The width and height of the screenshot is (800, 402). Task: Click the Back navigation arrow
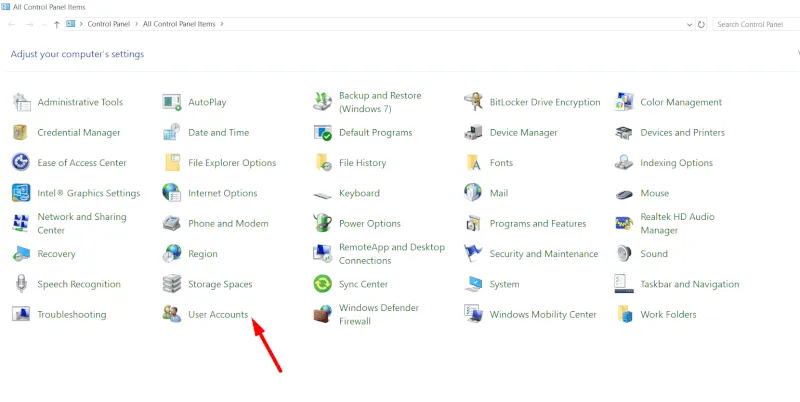[x=12, y=24]
